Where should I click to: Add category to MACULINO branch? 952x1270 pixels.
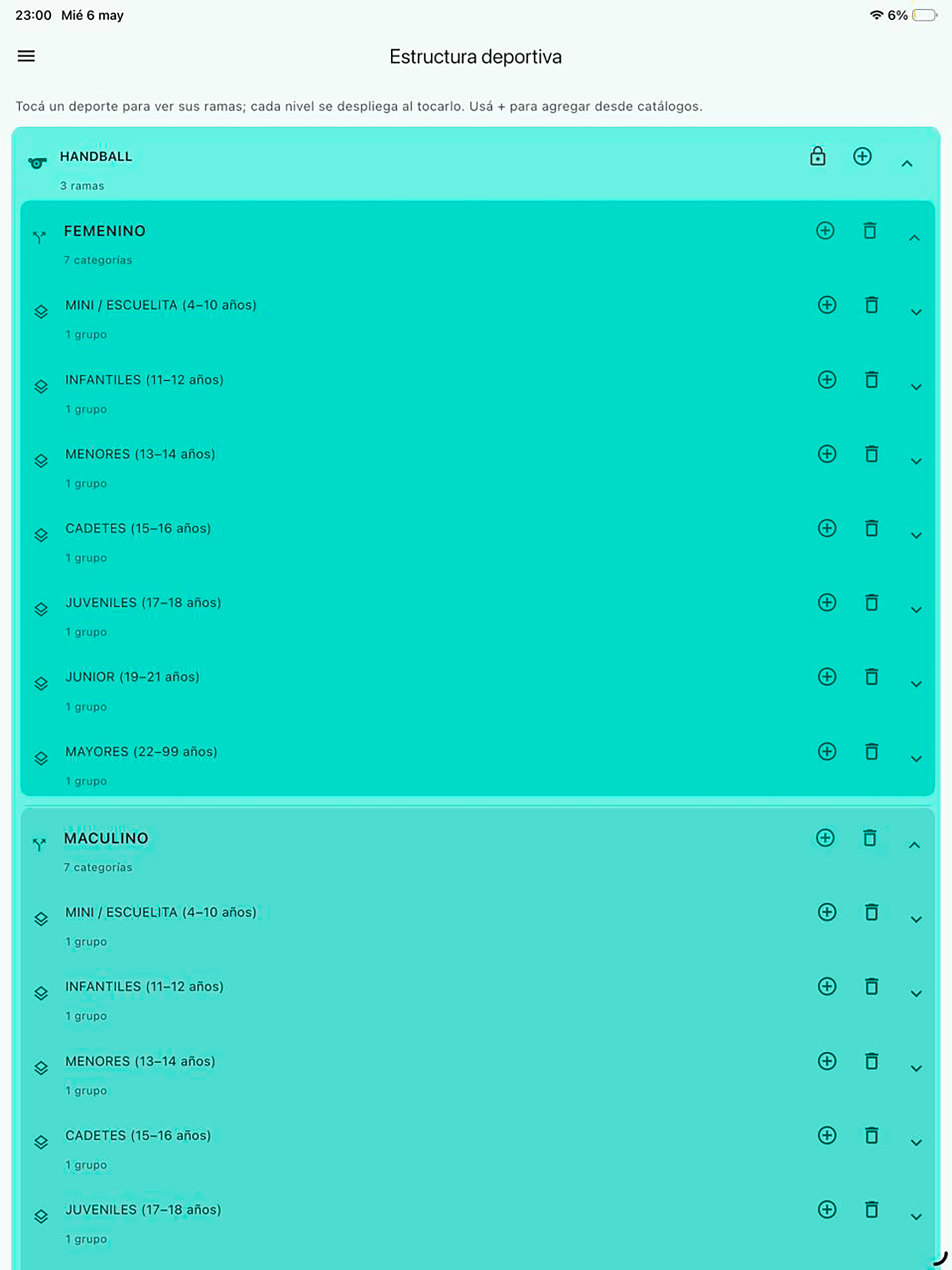pos(825,838)
